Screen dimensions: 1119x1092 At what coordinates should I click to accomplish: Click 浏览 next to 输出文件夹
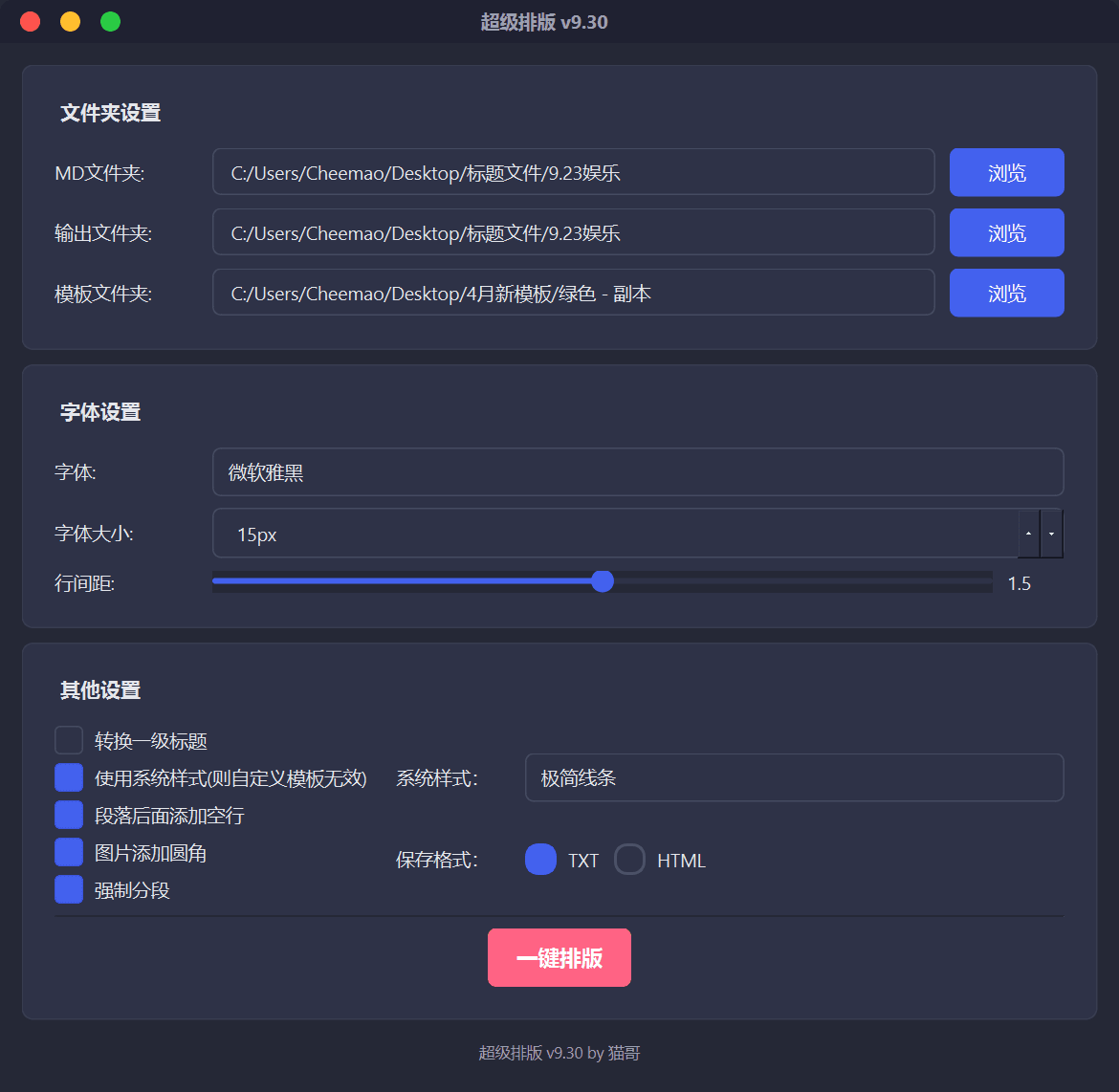pos(1006,232)
